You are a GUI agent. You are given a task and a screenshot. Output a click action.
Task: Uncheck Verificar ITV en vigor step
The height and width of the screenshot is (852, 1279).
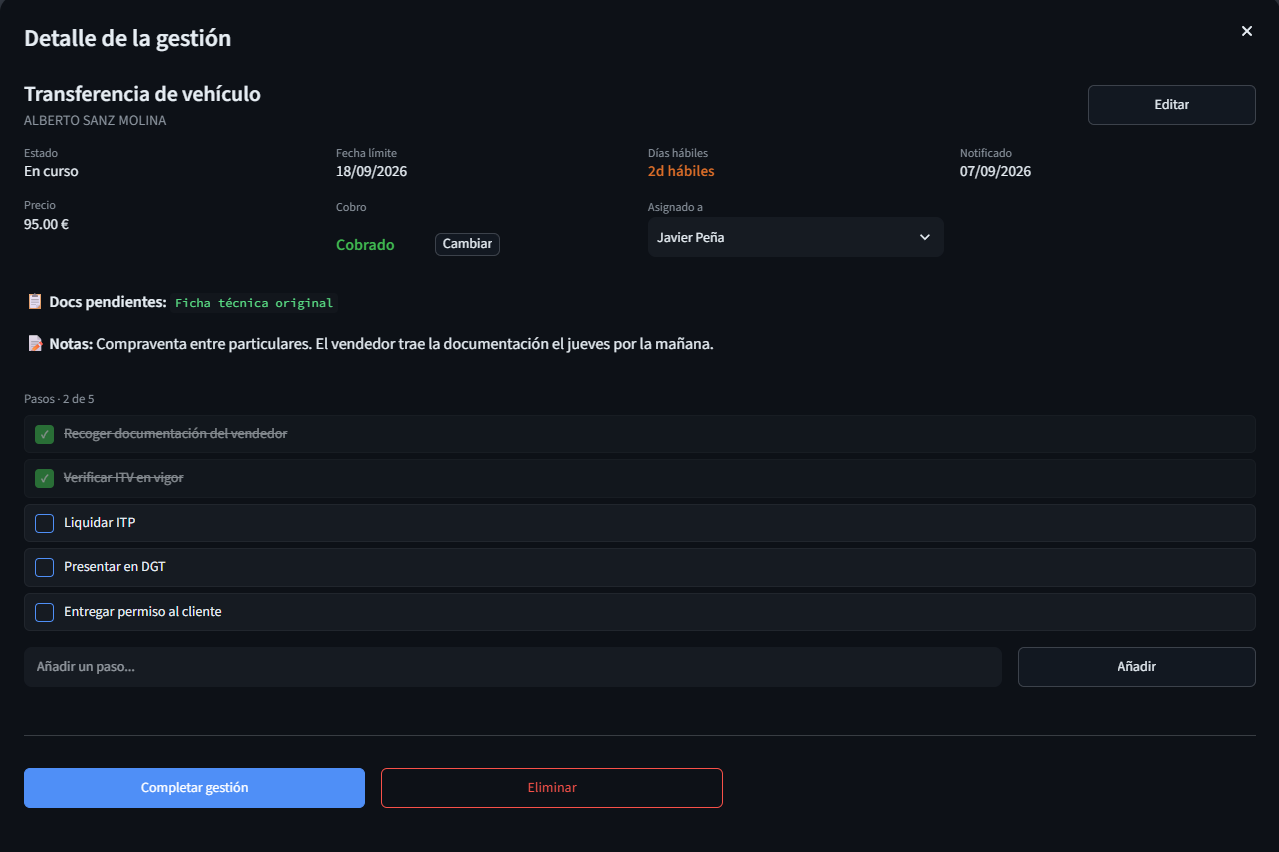44,478
